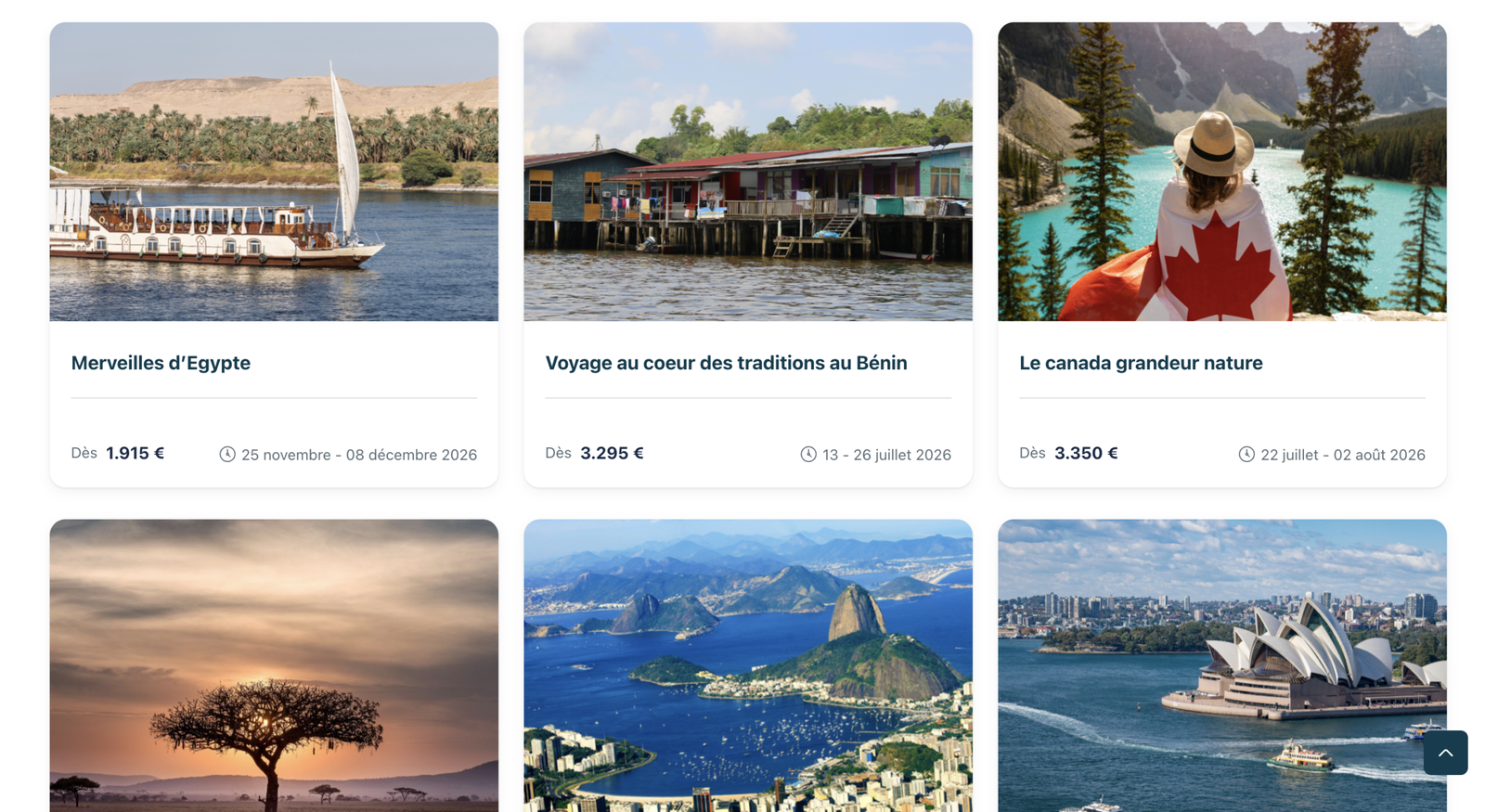Viewport: 1485px width, 812px height.
Task: Click dates 25 novembre - 08 décembre 2026
Action: (359, 455)
